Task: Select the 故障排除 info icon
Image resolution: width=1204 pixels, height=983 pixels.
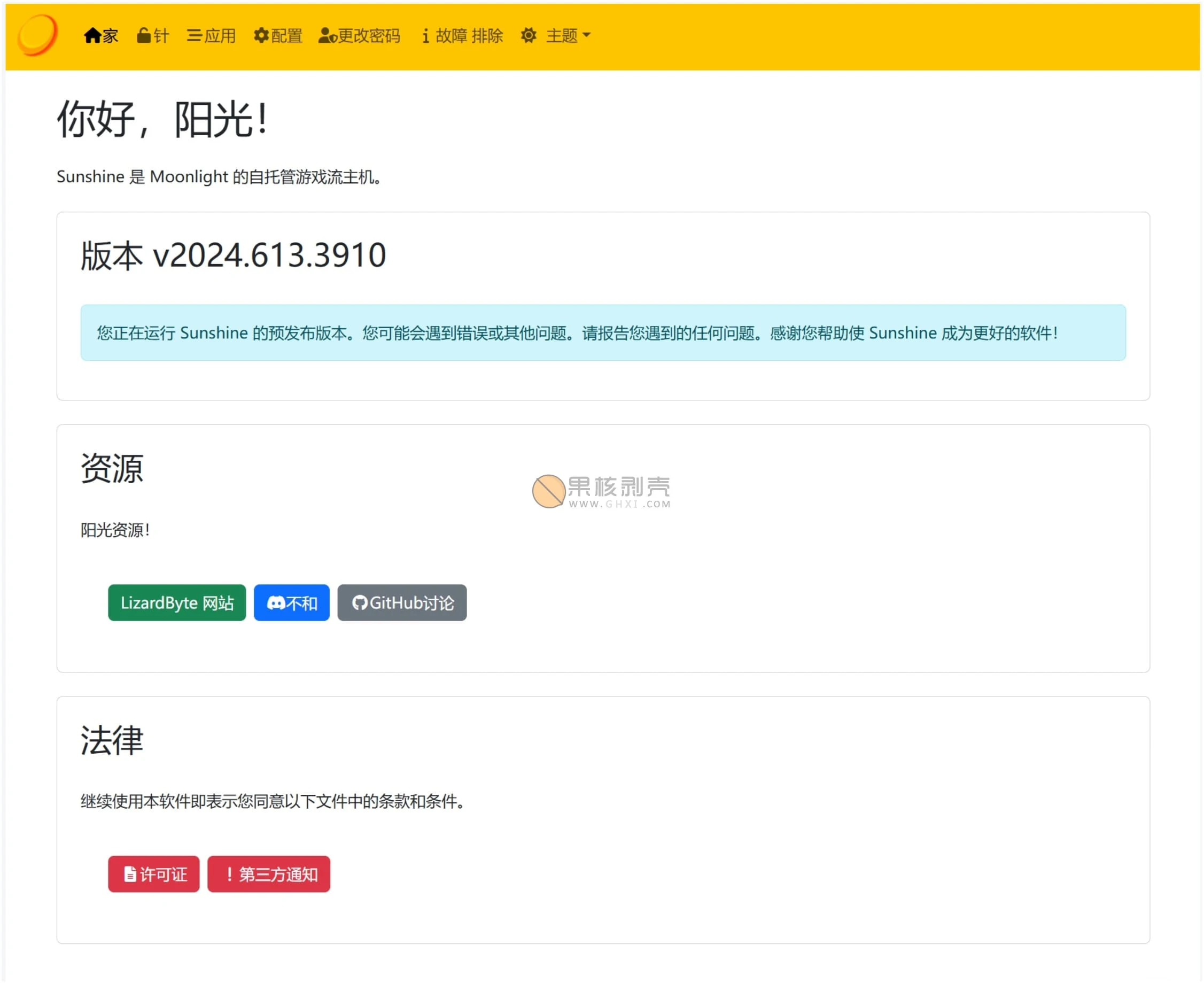Action: (x=426, y=36)
